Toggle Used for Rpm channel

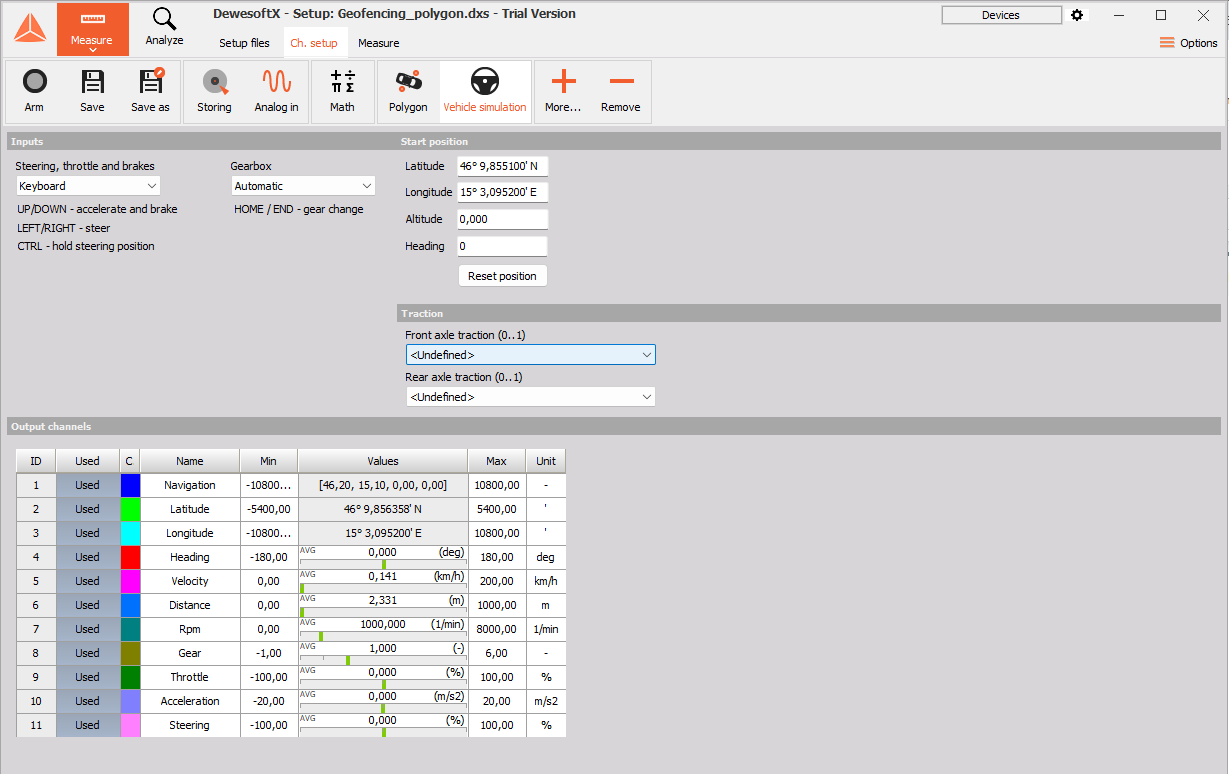click(87, 629)
